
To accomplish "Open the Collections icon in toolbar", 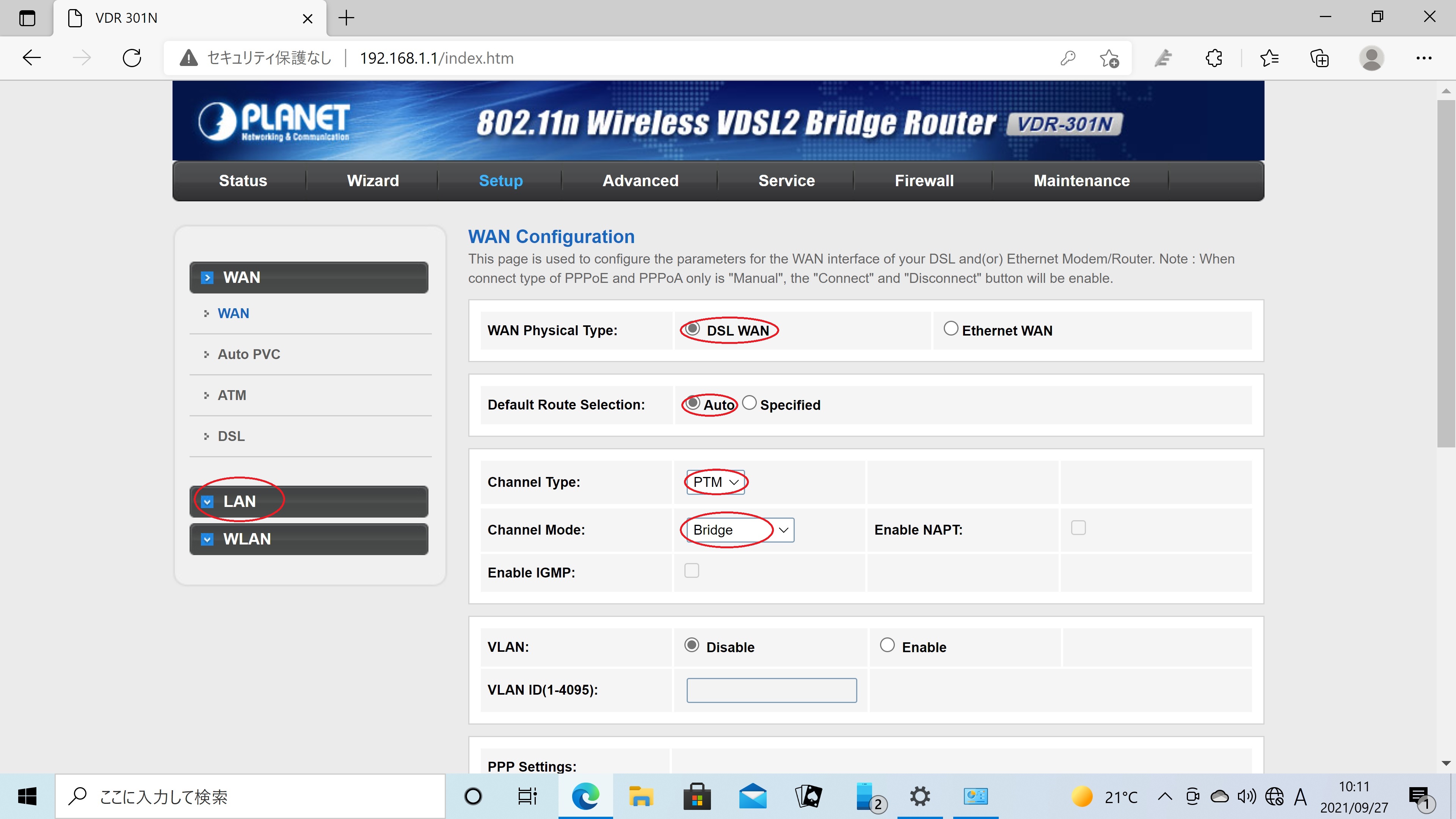I will click(x=1320, y=58).
